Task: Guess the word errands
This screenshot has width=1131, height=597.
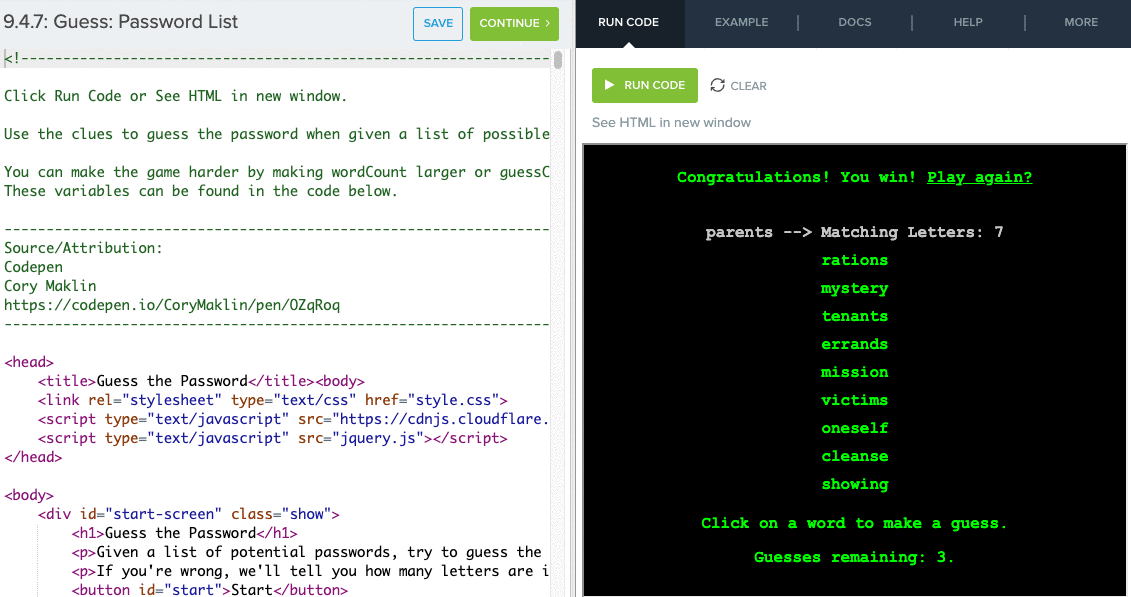Action: (x=855, y=345)
